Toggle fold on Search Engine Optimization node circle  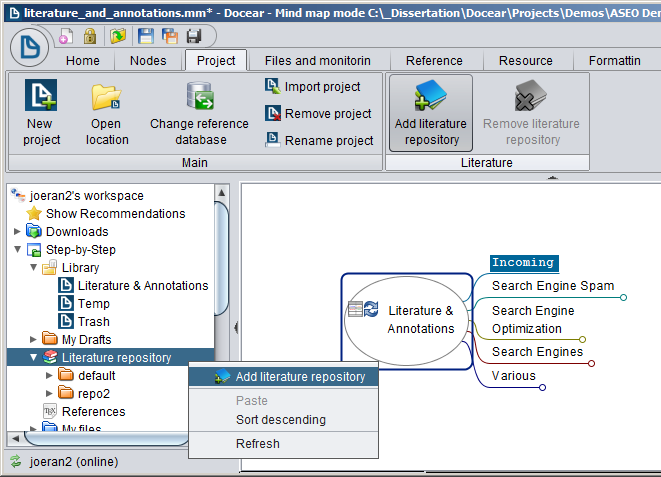[583, 339]
